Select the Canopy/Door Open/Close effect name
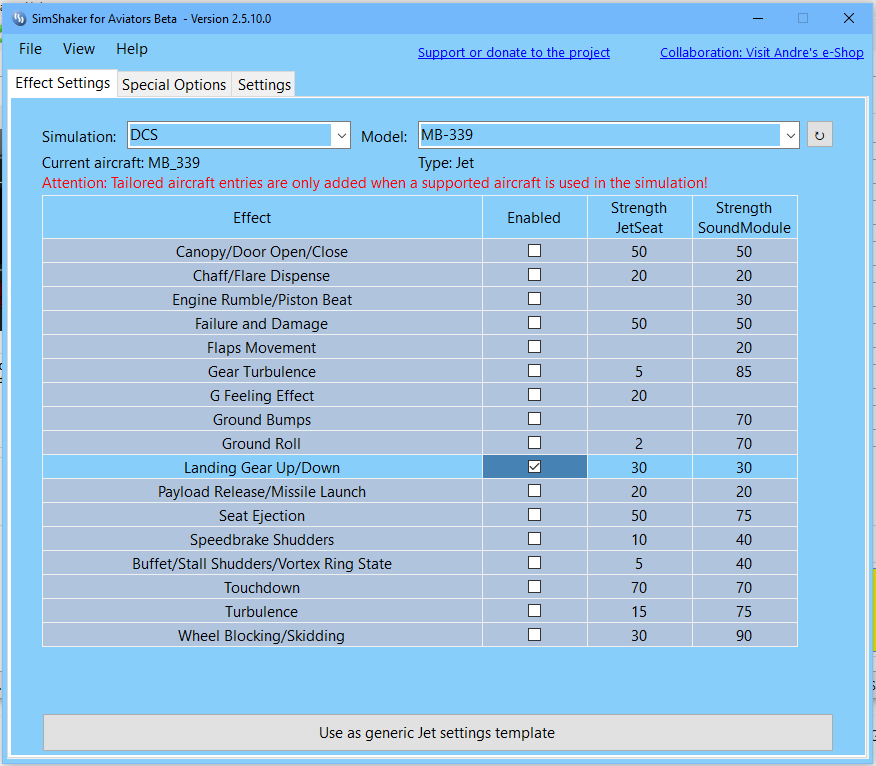Image resolution: width=876 pixels, height=766 pixels. (x=262, y=252)
